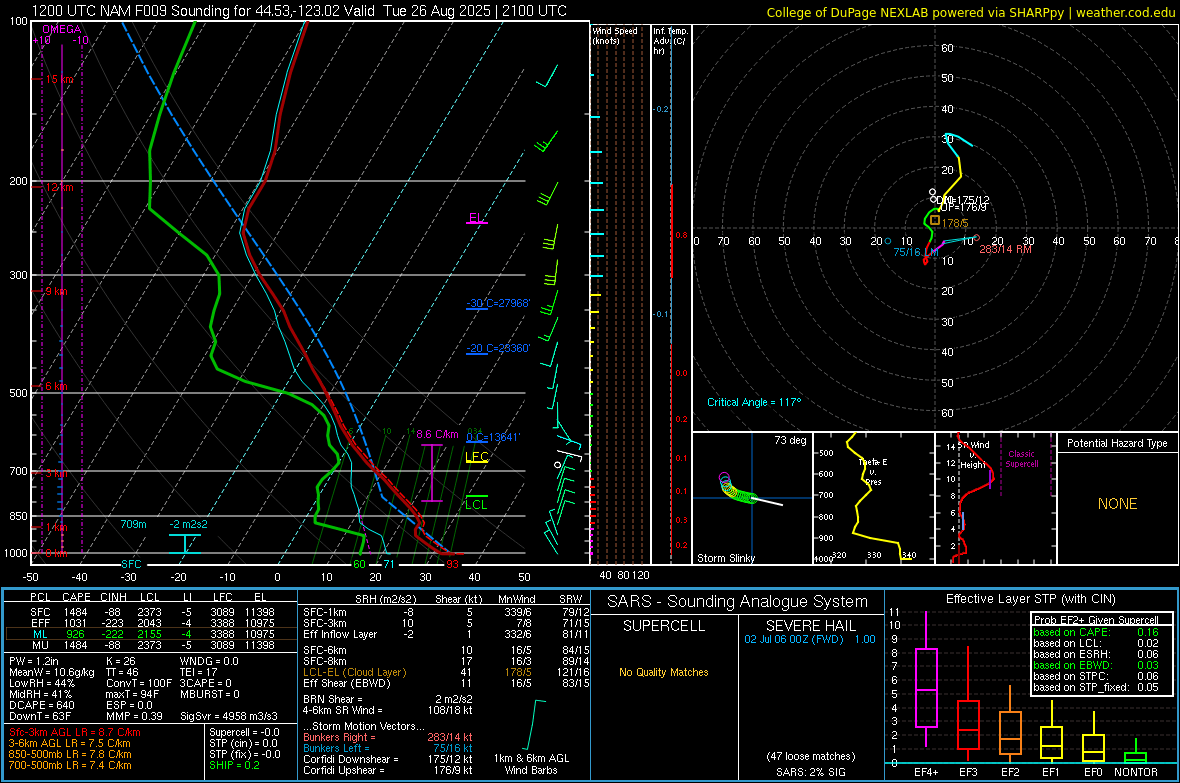Click the STP (cin) = 0.0 value
1180x783 pixels.
[244, 743]
